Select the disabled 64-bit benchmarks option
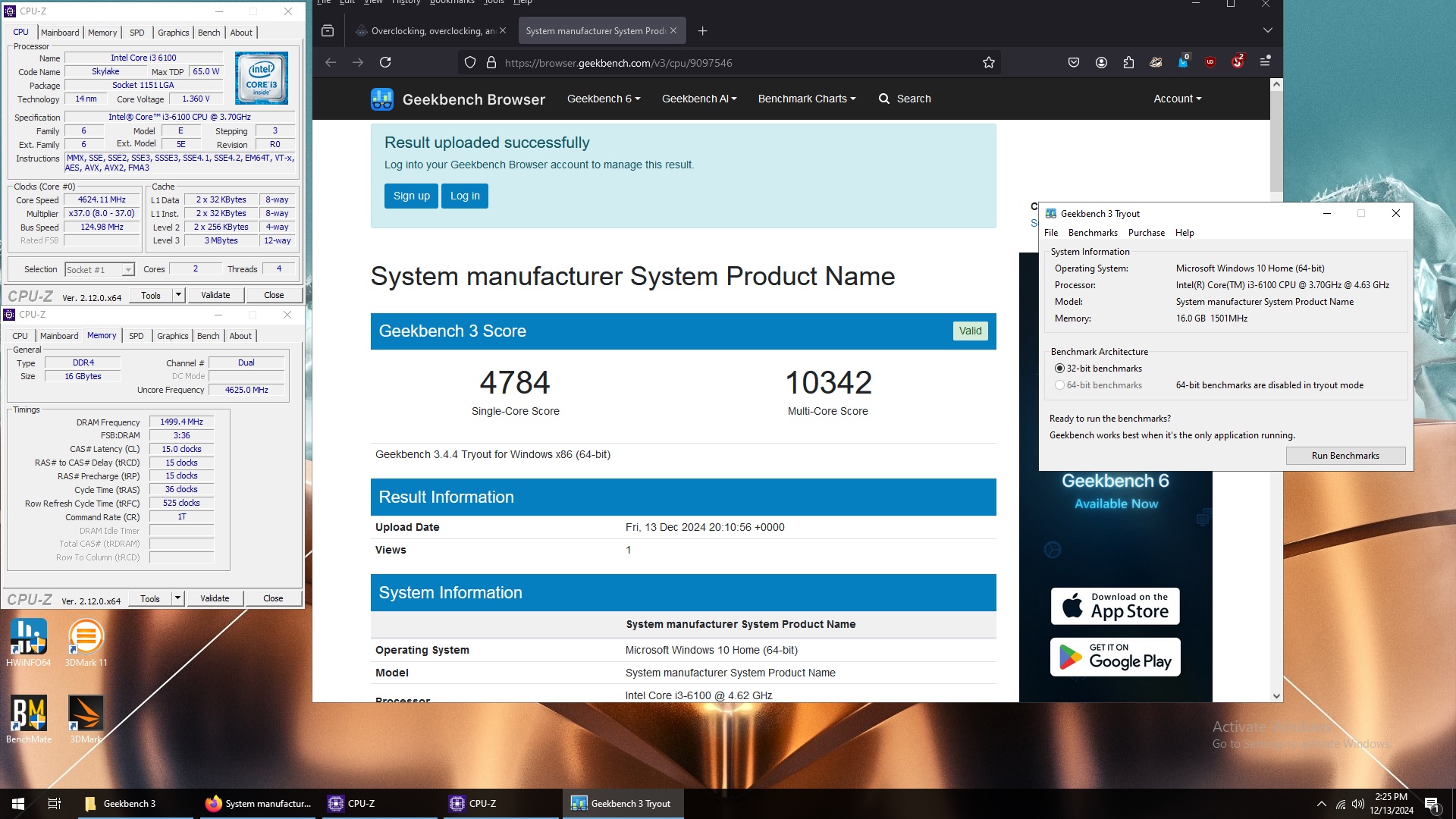The width and height of the screenshot is (1456, 819). click(x=1059, y=385)
